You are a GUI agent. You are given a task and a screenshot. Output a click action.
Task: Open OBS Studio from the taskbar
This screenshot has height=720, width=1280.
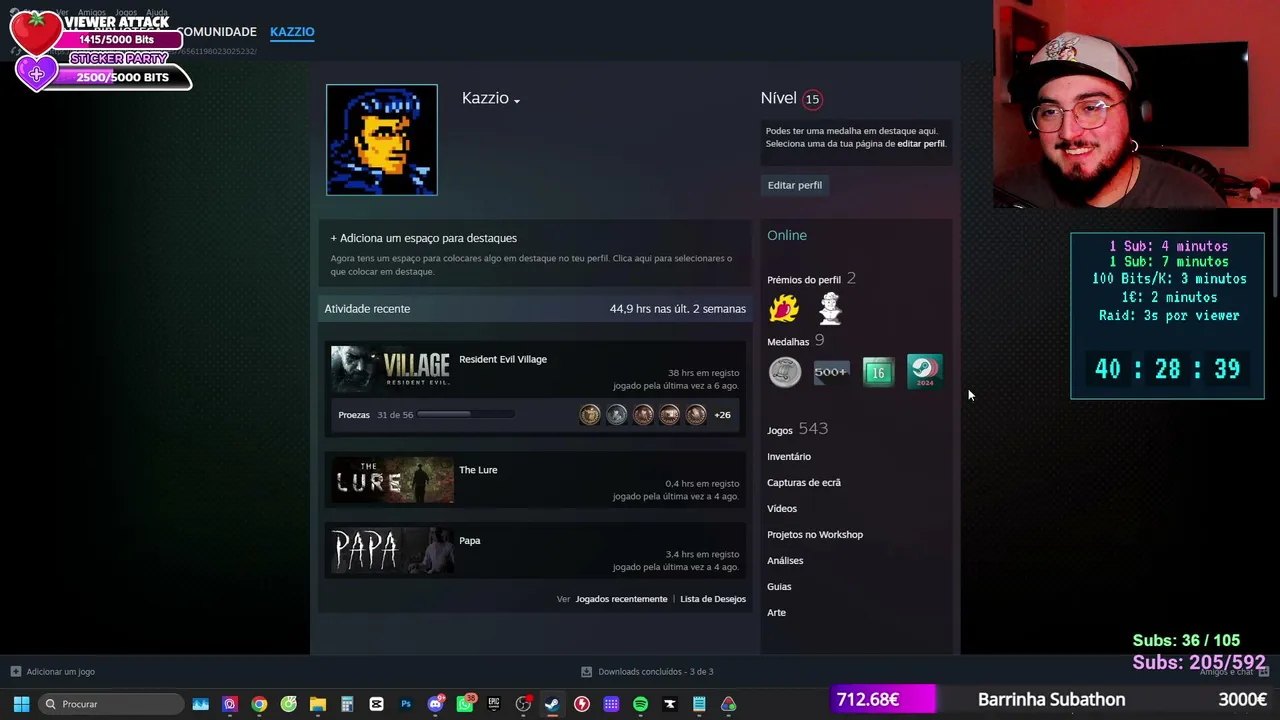tap(523, 704)
